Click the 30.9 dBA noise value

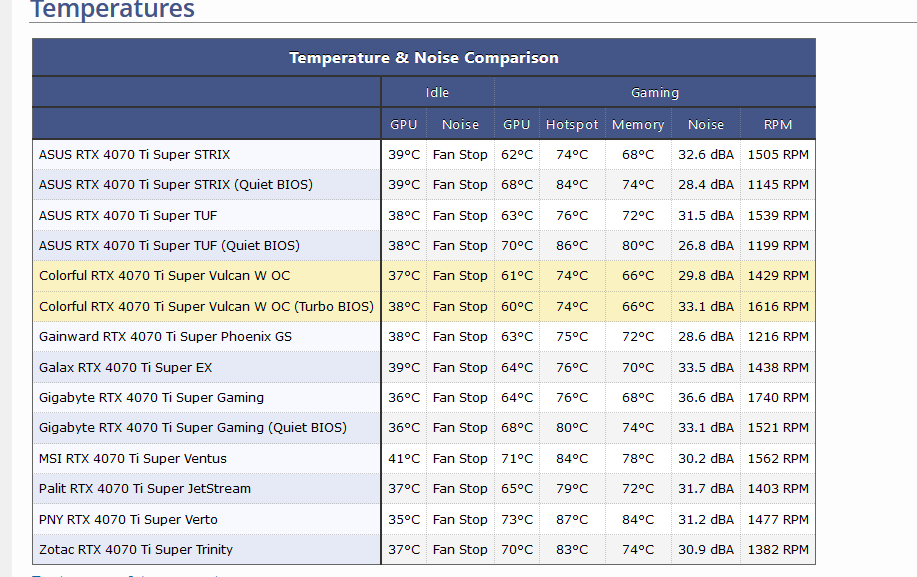coord(706,550)
